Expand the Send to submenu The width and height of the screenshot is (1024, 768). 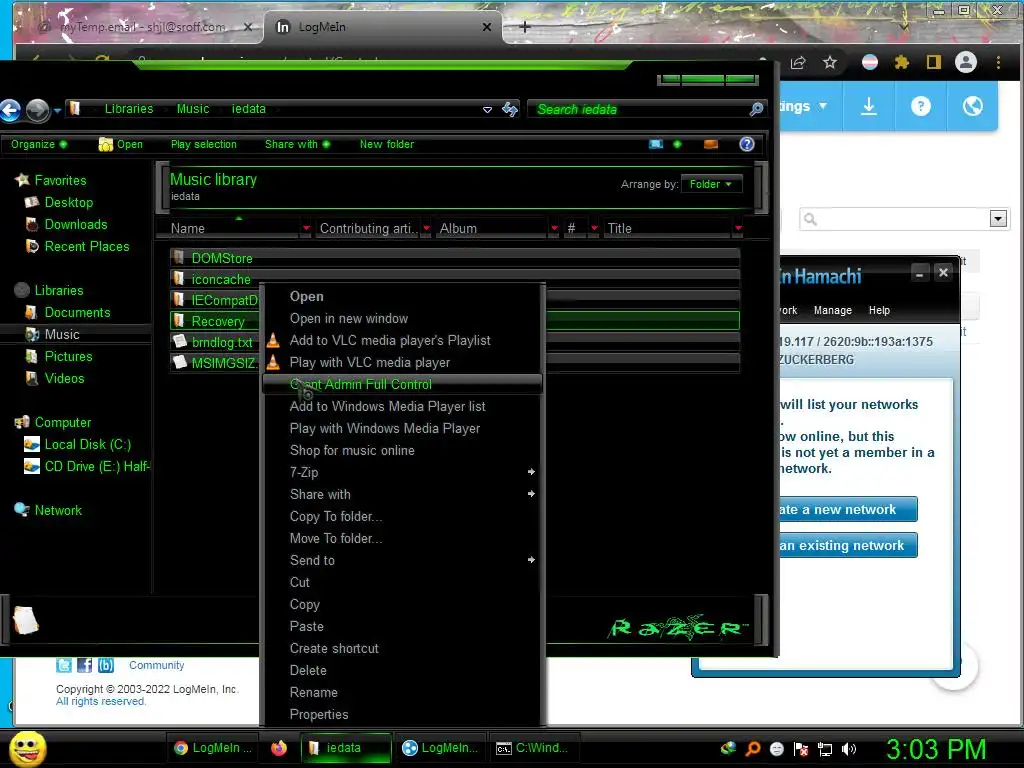click(x=402, y=560)
